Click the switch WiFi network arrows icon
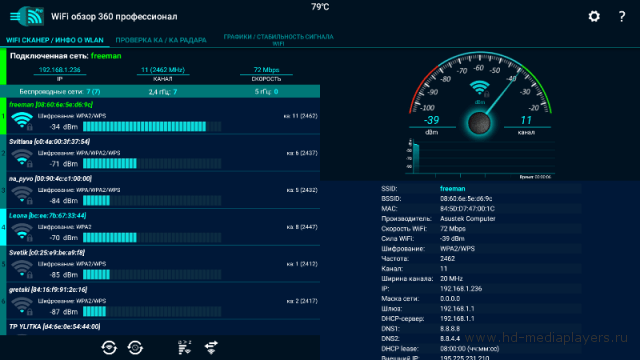The height and width of the screenshot is (360, 640). (211, 347)
